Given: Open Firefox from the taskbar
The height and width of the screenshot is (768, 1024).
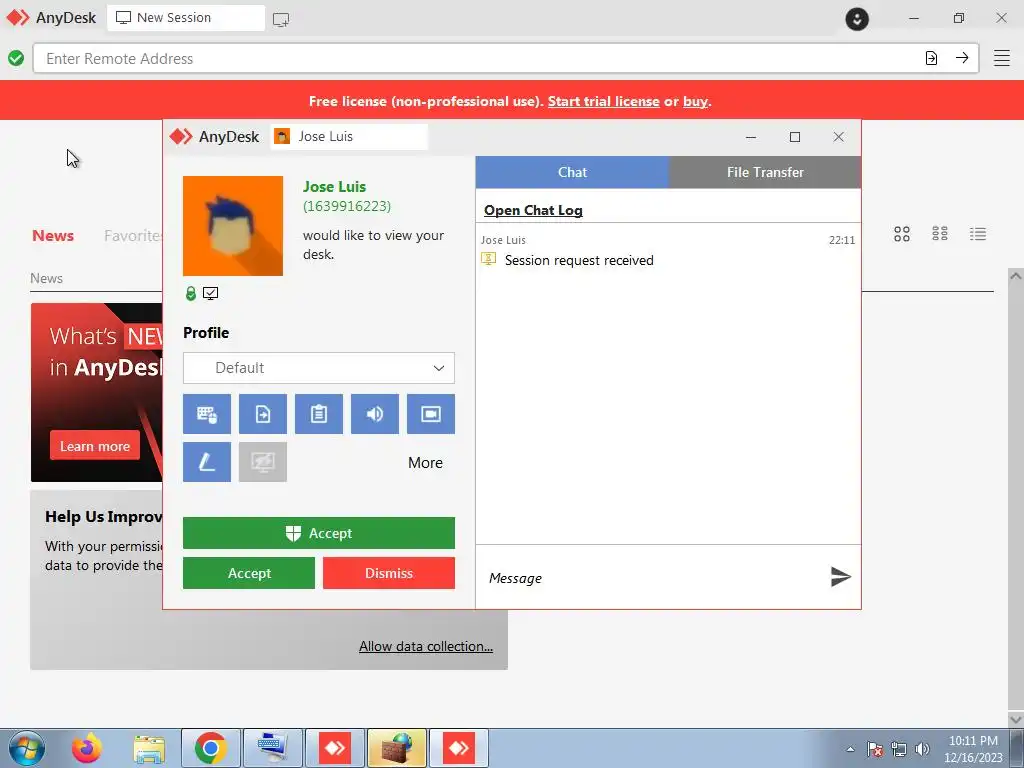Looking at the screenshot, I should coord(87,748).
